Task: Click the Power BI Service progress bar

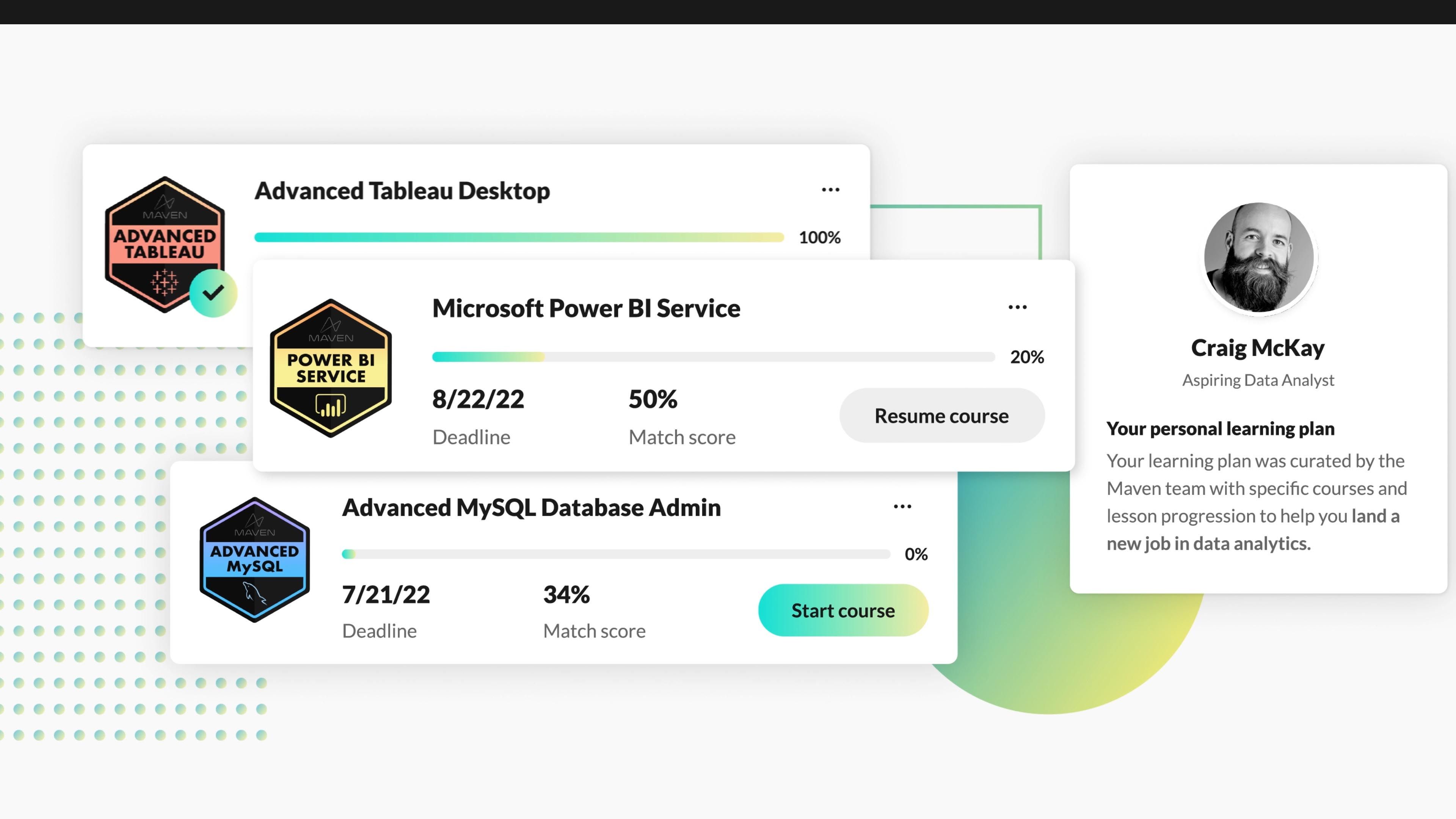Action: click(x=713, y=357)
